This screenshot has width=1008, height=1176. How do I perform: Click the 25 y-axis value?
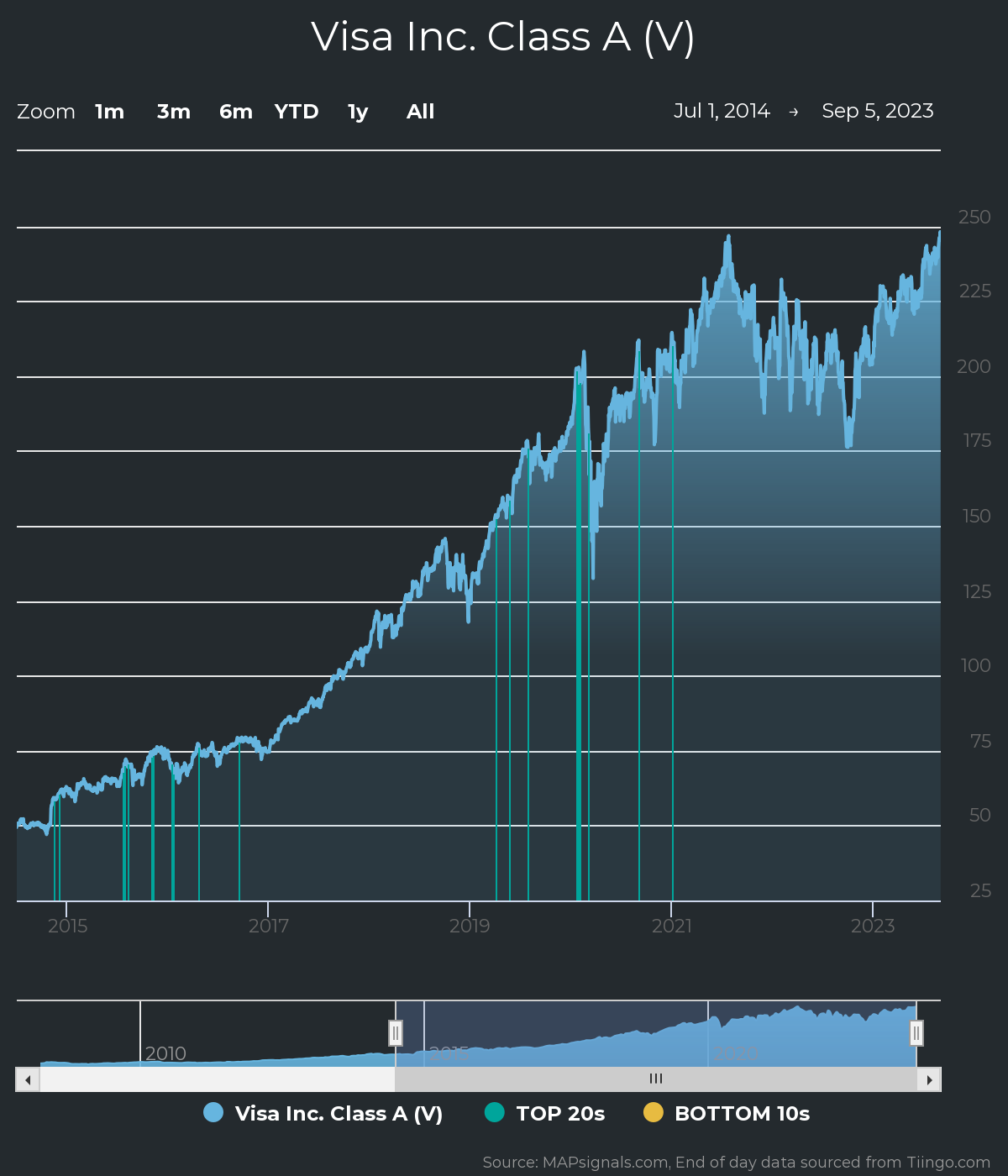click(x=980, y=890)
